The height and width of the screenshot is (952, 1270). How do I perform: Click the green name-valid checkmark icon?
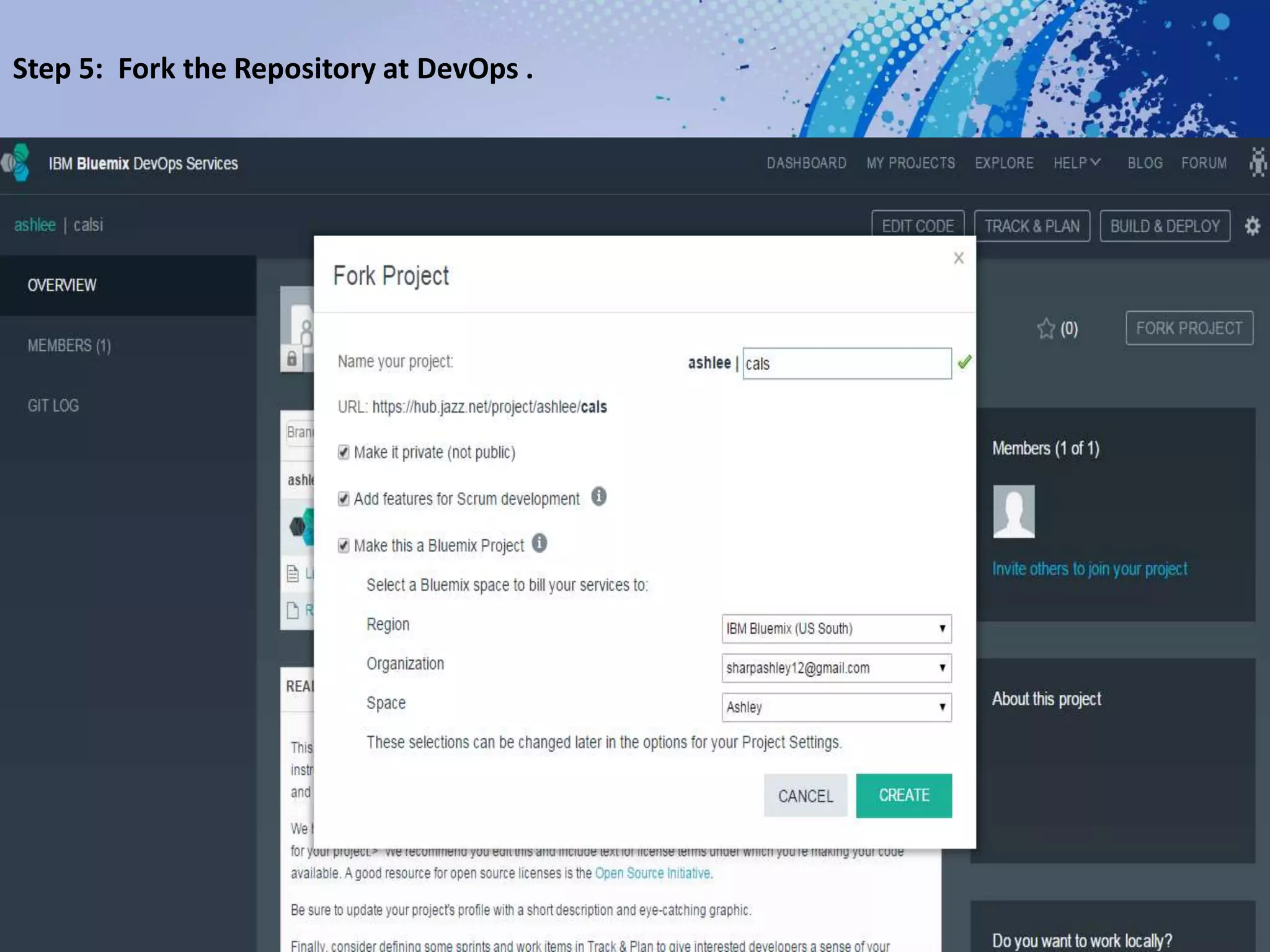(x=964, y=362)
